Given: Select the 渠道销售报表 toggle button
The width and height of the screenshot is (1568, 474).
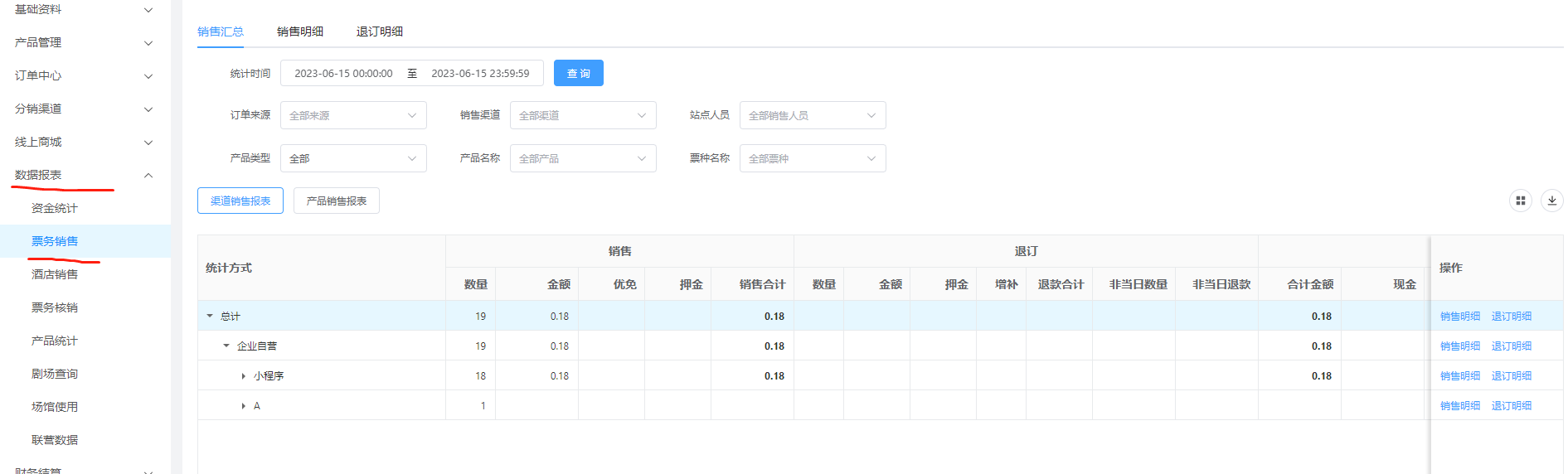Looking at the screenshot, I should point(240,201).
